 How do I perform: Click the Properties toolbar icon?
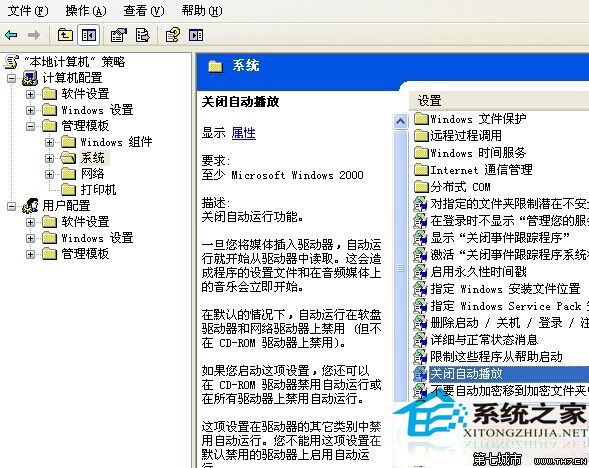tap(119, 35)
